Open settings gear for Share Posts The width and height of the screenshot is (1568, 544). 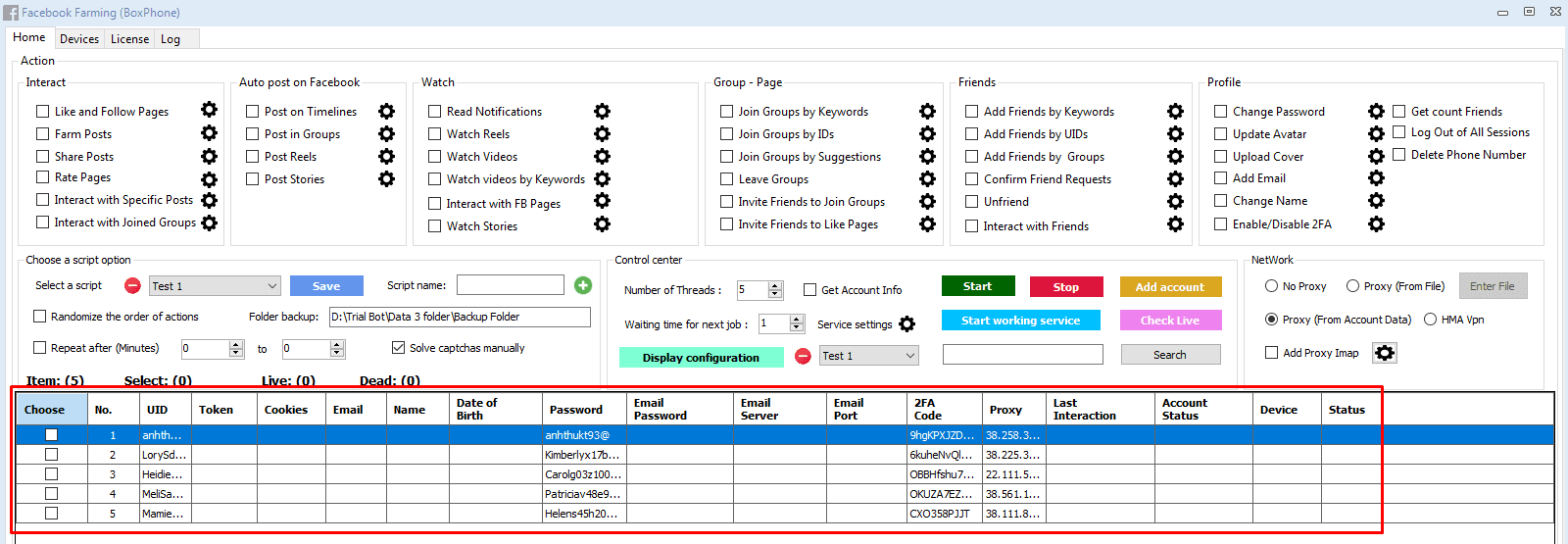pos(209,156)
